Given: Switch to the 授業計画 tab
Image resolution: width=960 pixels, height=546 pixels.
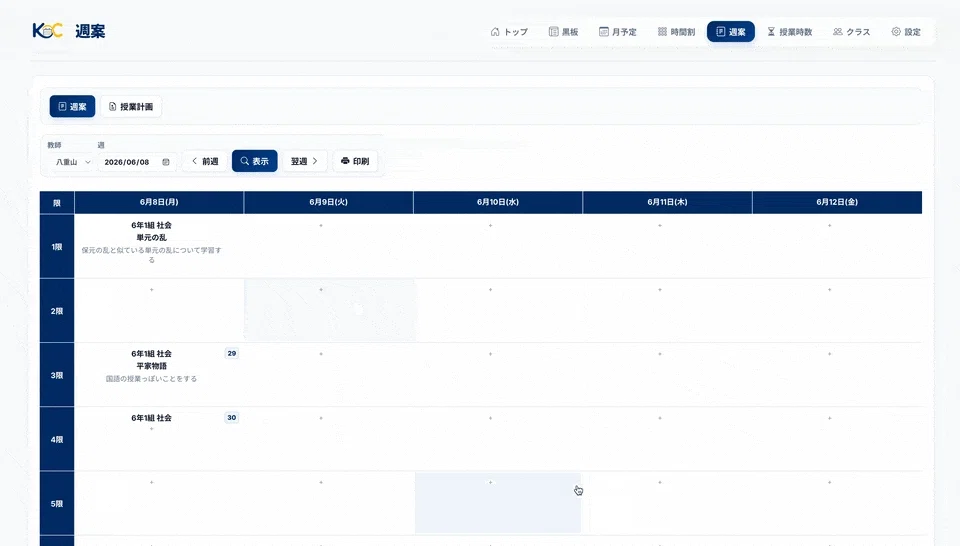Looking at the screenshot, I should click(x=131, y=107).
